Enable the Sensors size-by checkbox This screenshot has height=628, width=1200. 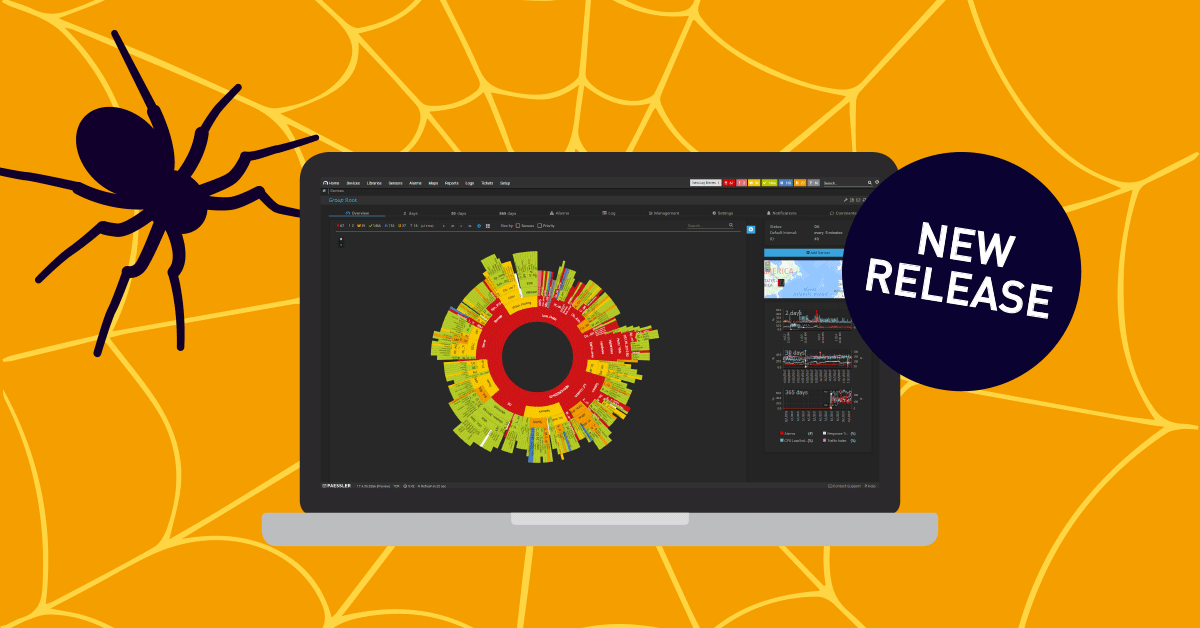click(x=518, y=226)
